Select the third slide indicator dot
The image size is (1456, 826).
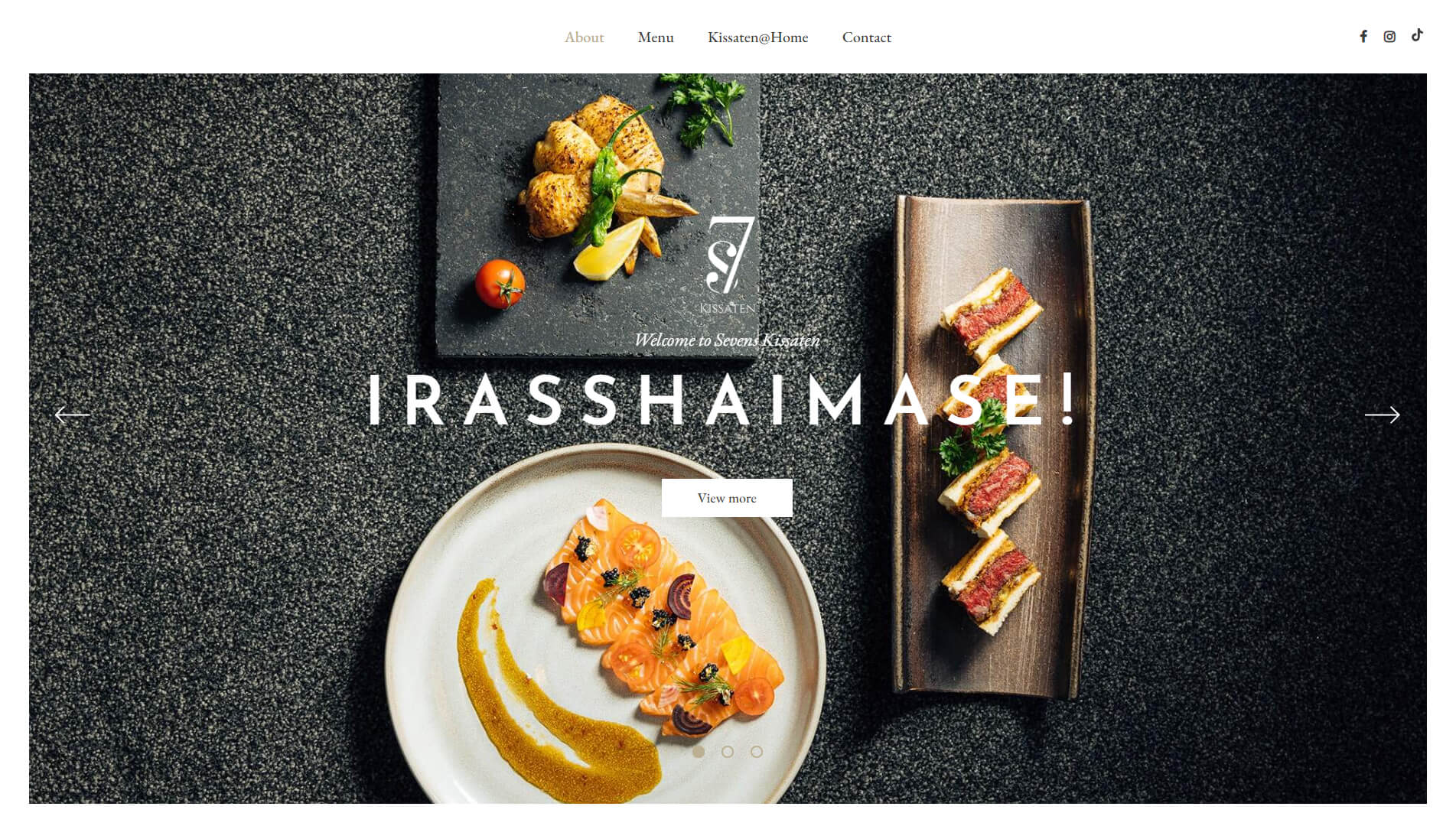[757, 752]
